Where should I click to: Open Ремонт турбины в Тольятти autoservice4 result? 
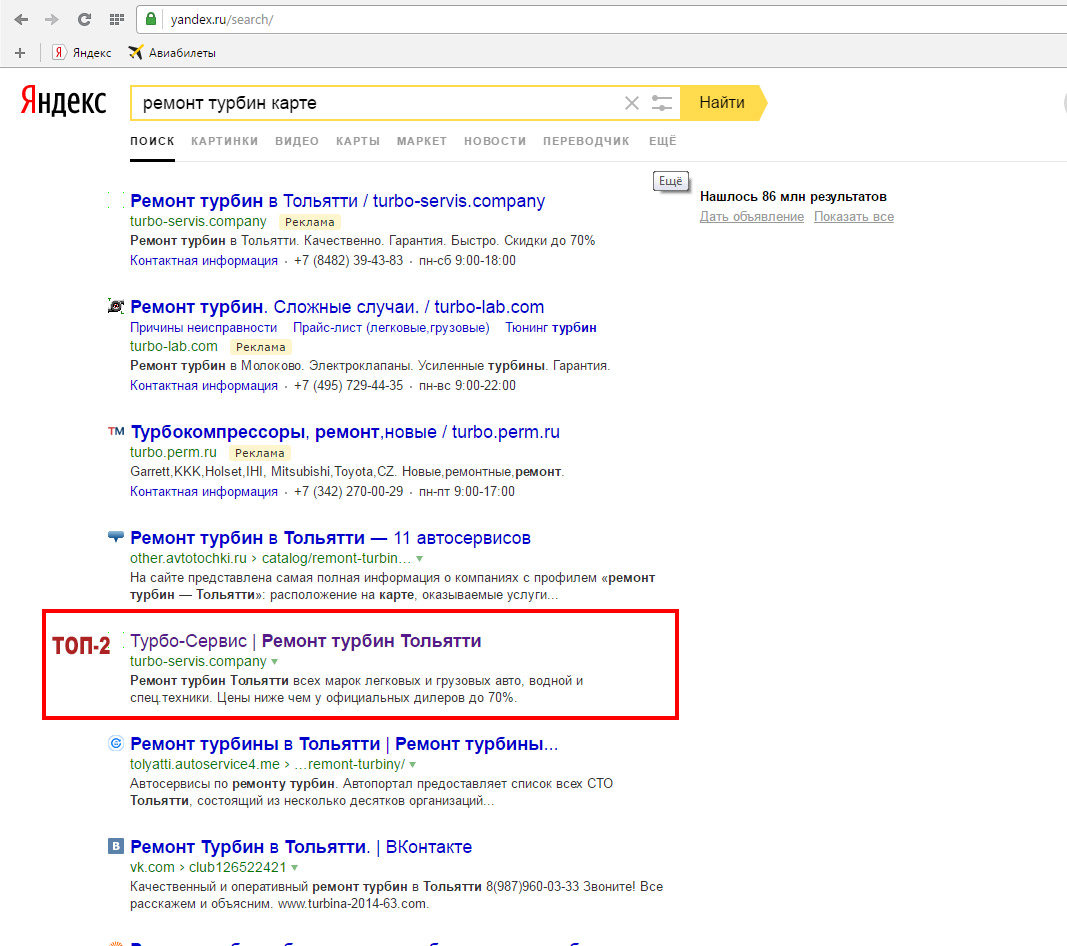(x=344, y=744)
